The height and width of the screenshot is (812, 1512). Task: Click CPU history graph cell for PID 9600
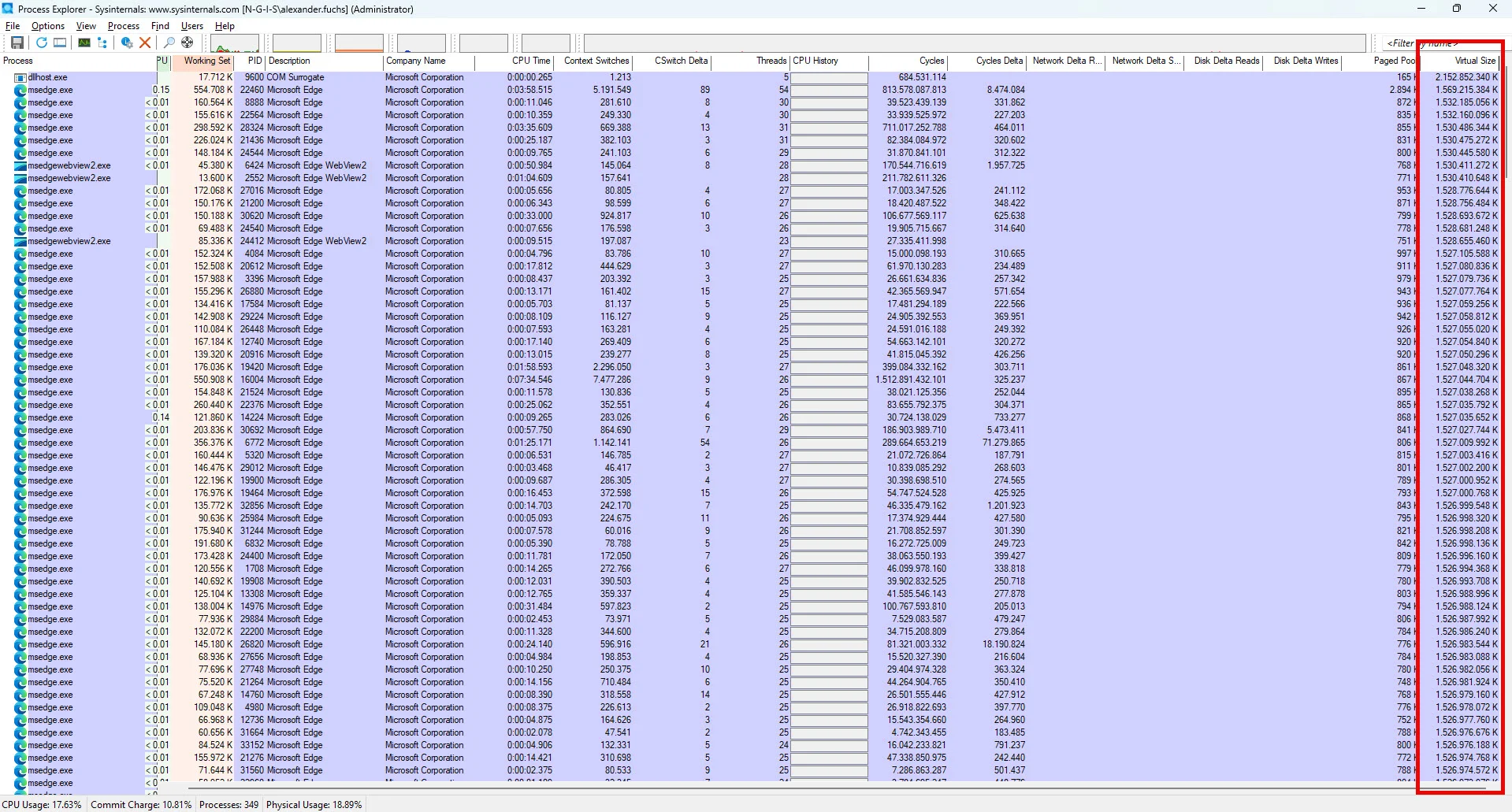(x=830, y=77)
